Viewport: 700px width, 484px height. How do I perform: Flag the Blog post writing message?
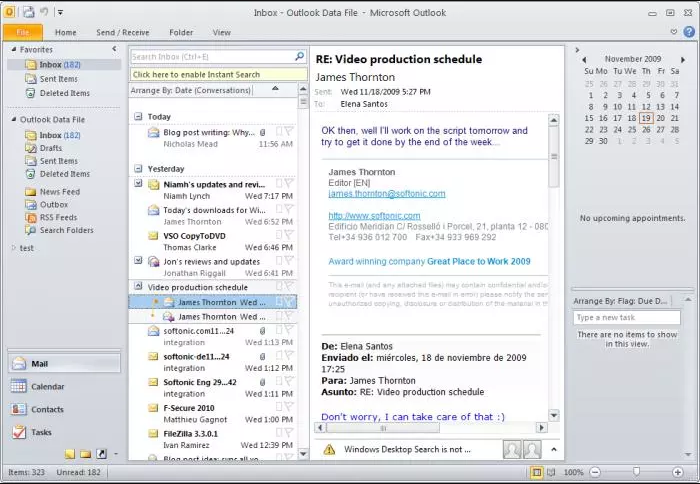[289, 131]
